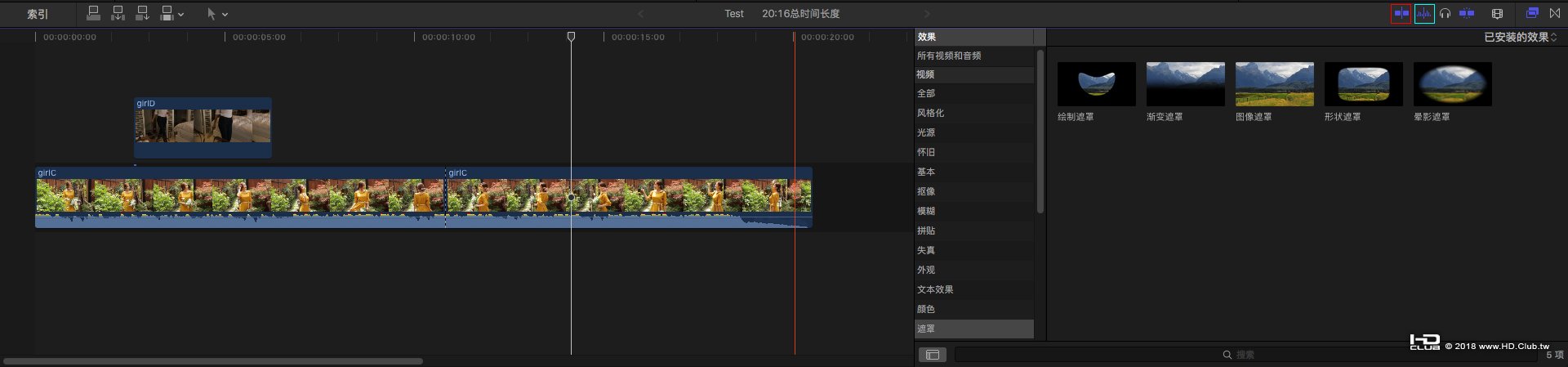Click the 效果 panel header
The image size is (1568, 367).
point(973,37)
